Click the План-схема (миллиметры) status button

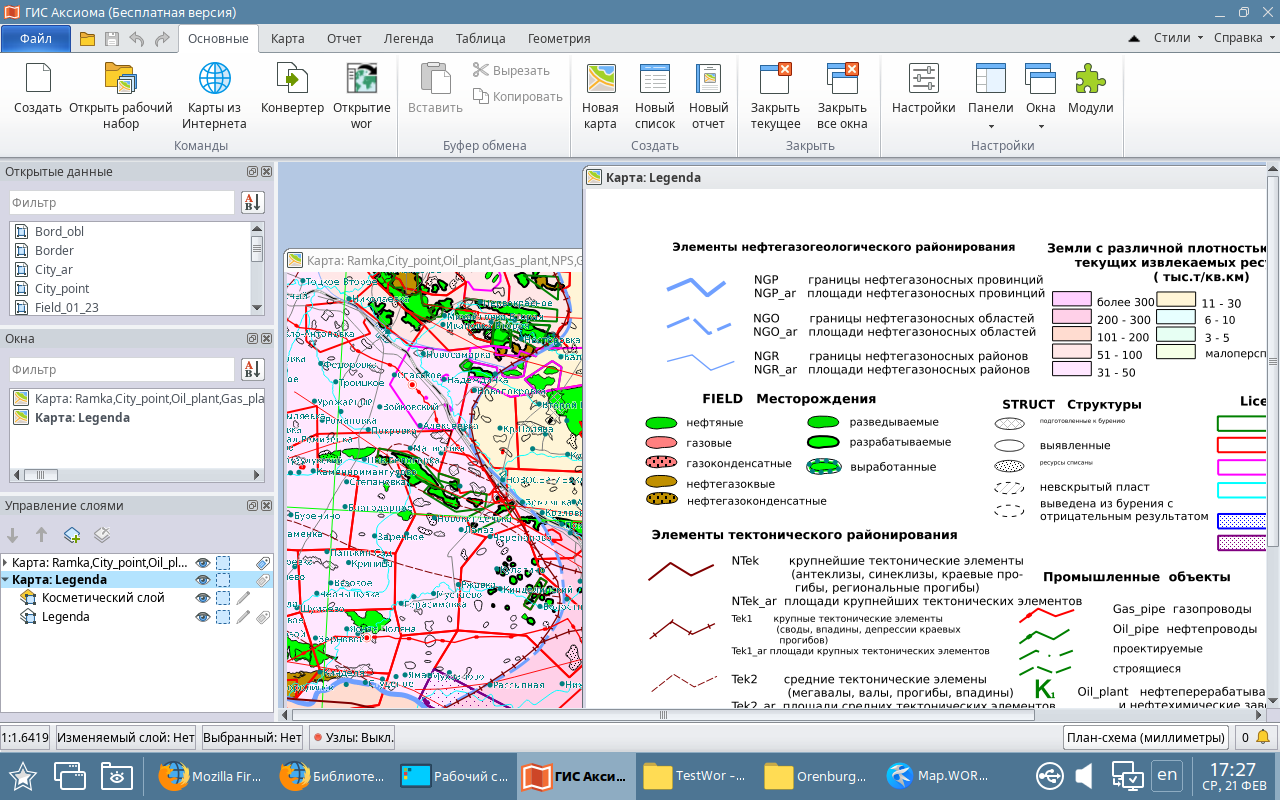click(1146, 738)
